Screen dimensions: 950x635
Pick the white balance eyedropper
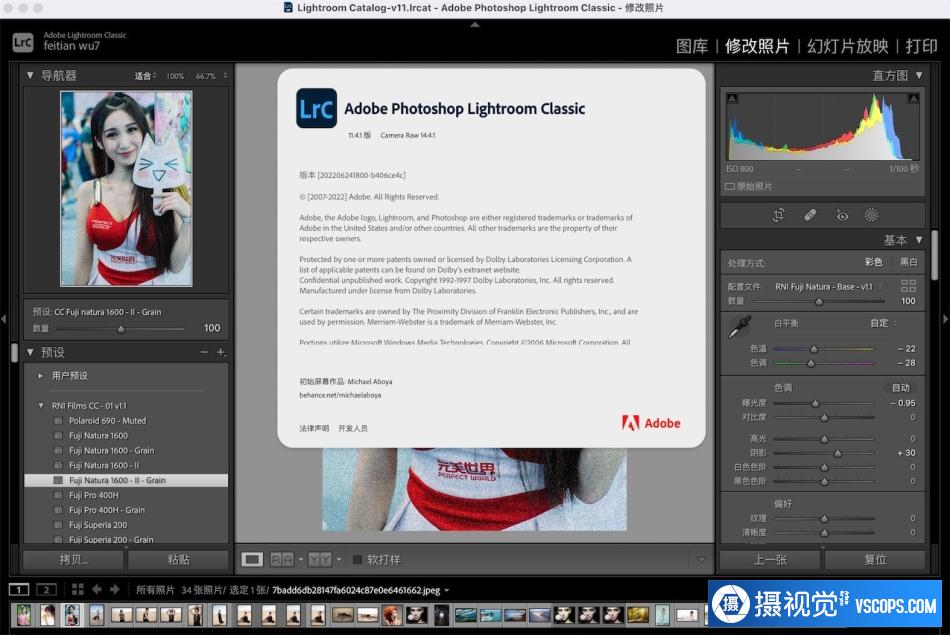click(739, 327)
